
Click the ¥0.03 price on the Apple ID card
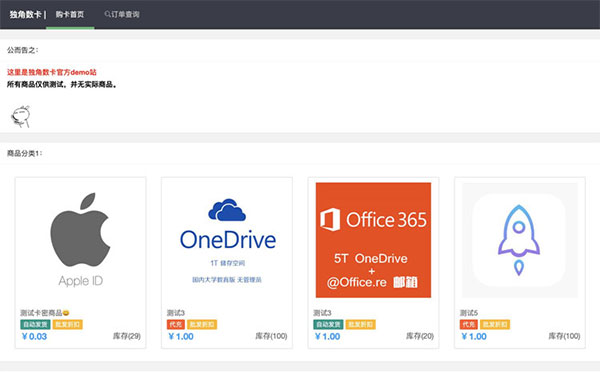click(34, 336)
